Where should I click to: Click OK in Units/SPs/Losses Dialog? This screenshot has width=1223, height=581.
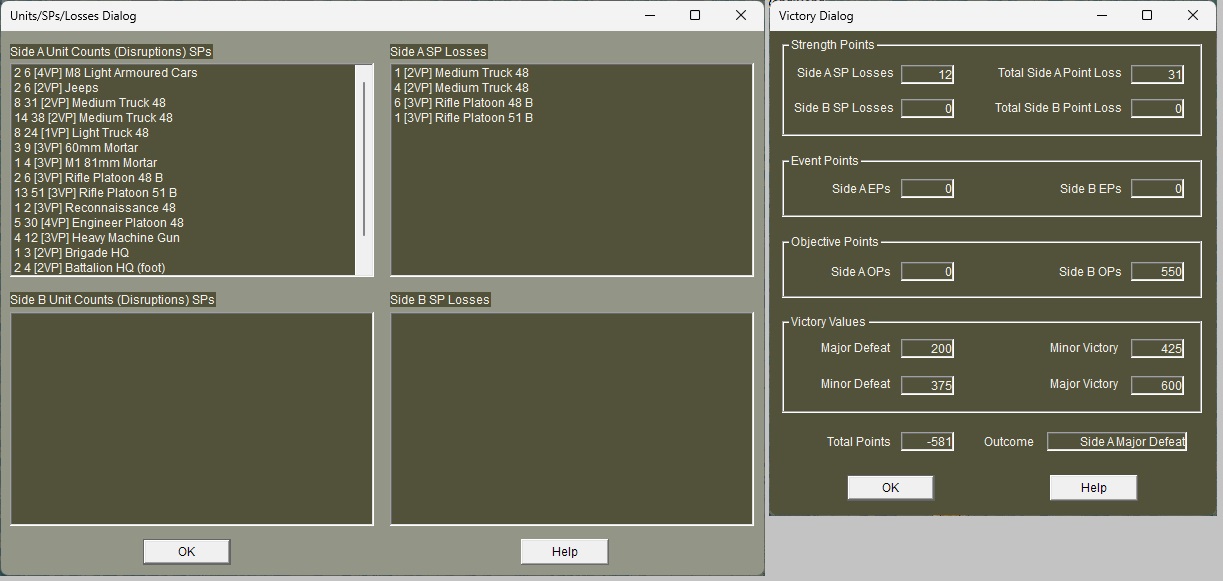point(186,551)
